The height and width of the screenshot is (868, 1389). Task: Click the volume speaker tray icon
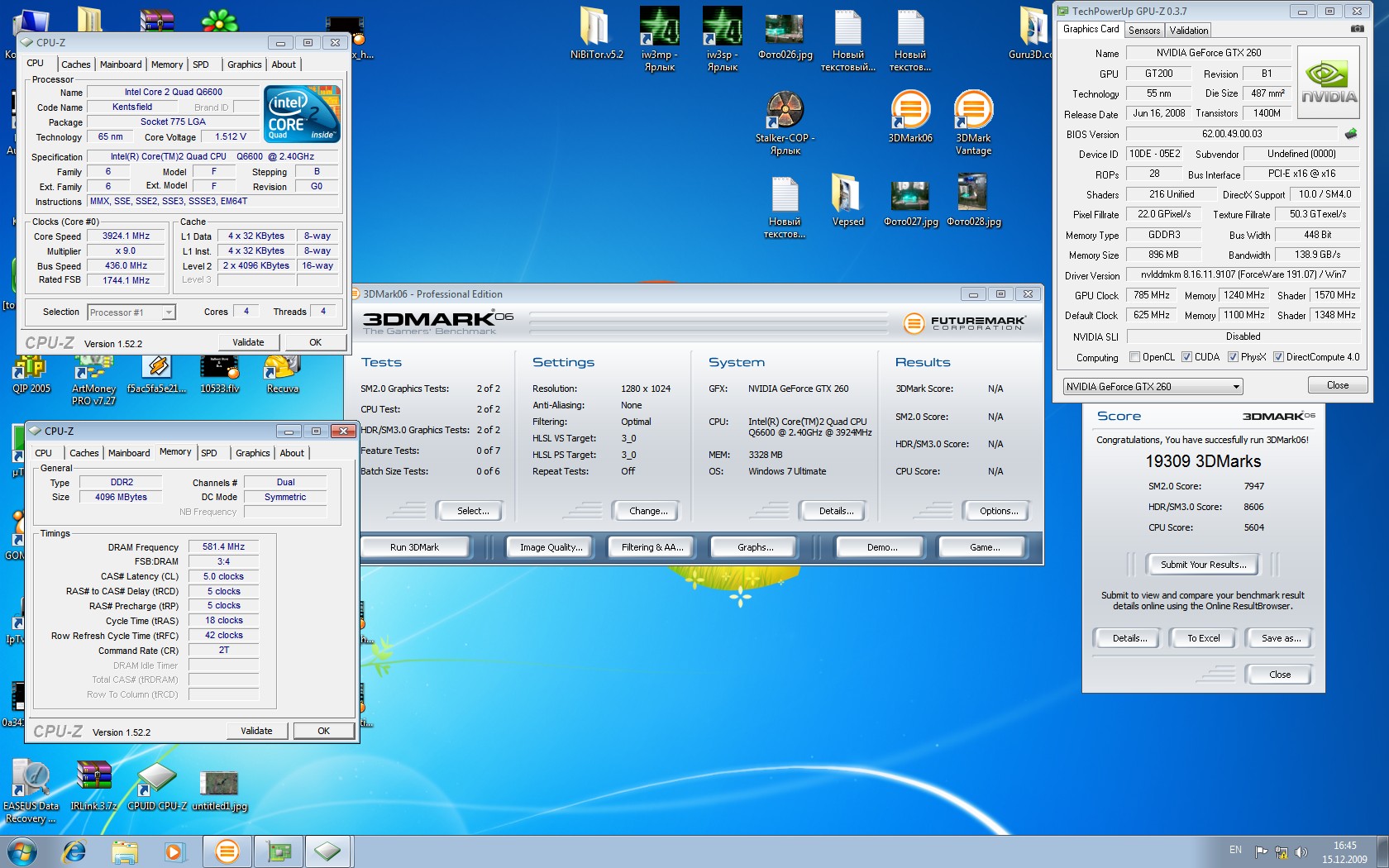click(x=1301, y=851)
